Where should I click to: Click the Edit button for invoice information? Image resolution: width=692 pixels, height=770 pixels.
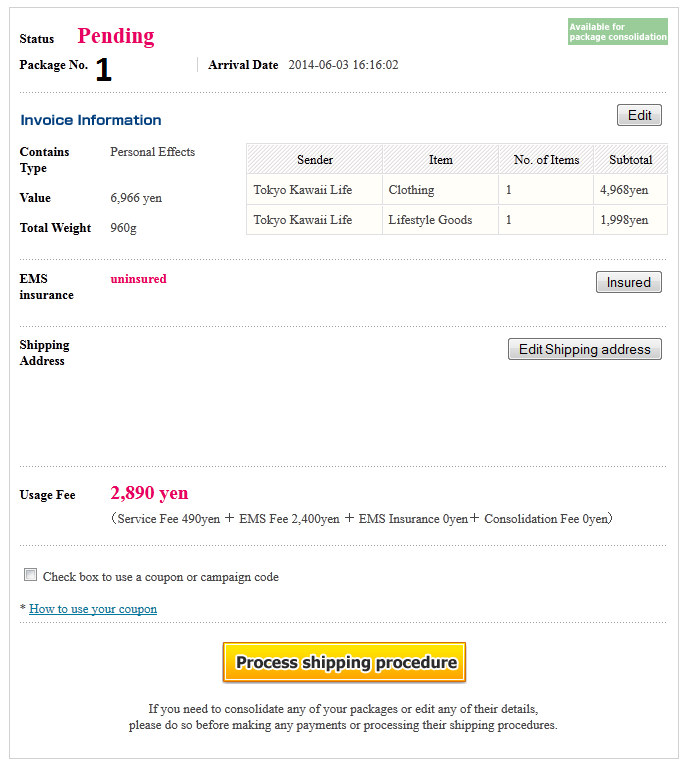click(639, 115)
